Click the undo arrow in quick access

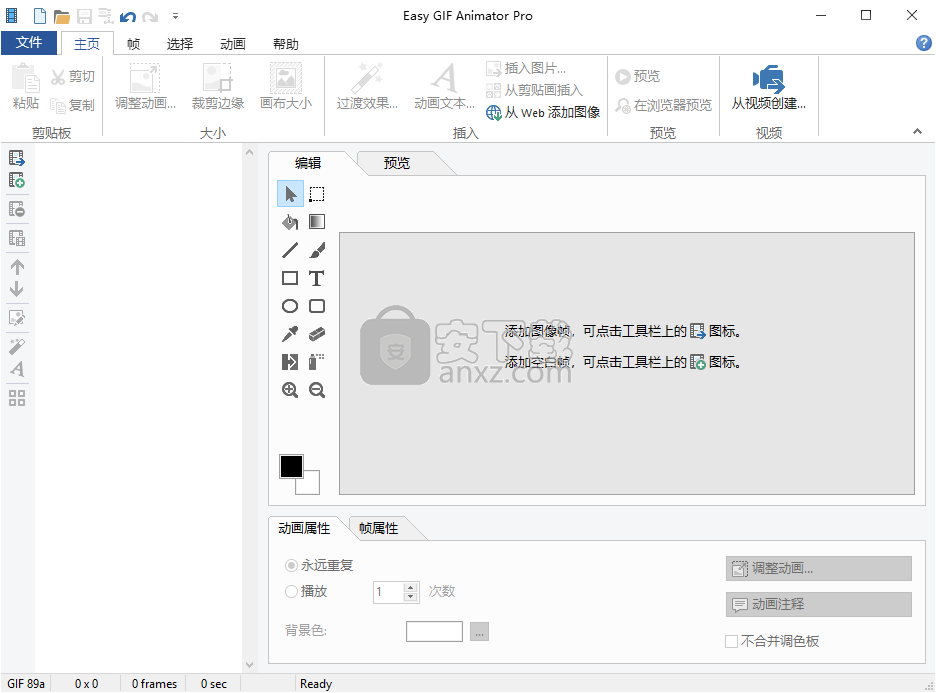click(x=128, y=16)
